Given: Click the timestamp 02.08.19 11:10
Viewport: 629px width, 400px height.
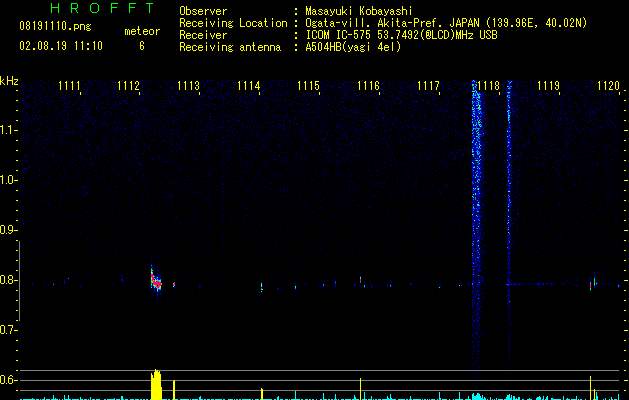Looking at the screenshot, I should 61,46.
